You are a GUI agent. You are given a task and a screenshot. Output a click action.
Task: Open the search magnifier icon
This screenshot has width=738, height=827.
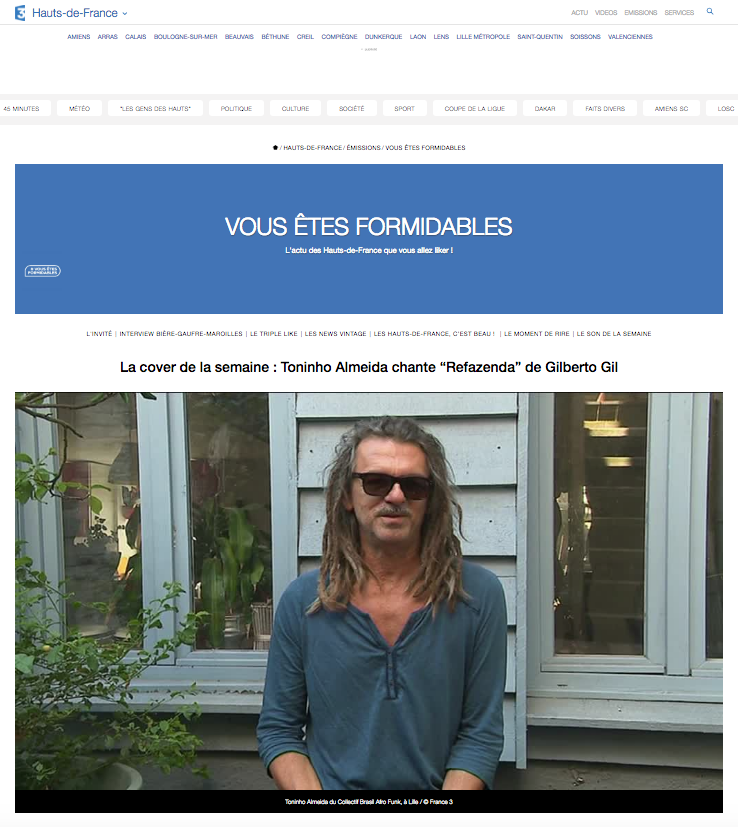tap(710, 11)
